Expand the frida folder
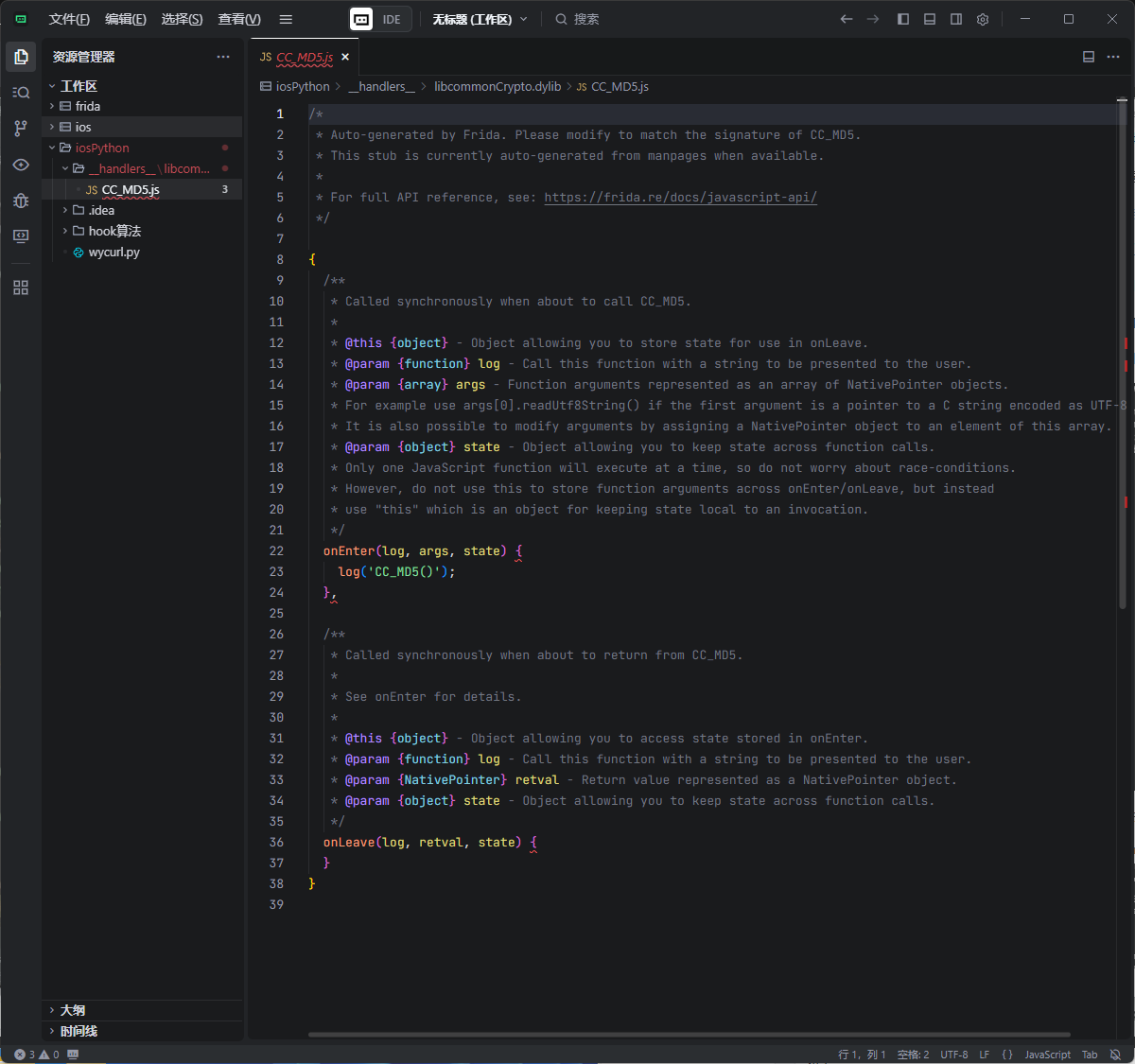The image size is (1135, 1064). (x=142, y=106)
